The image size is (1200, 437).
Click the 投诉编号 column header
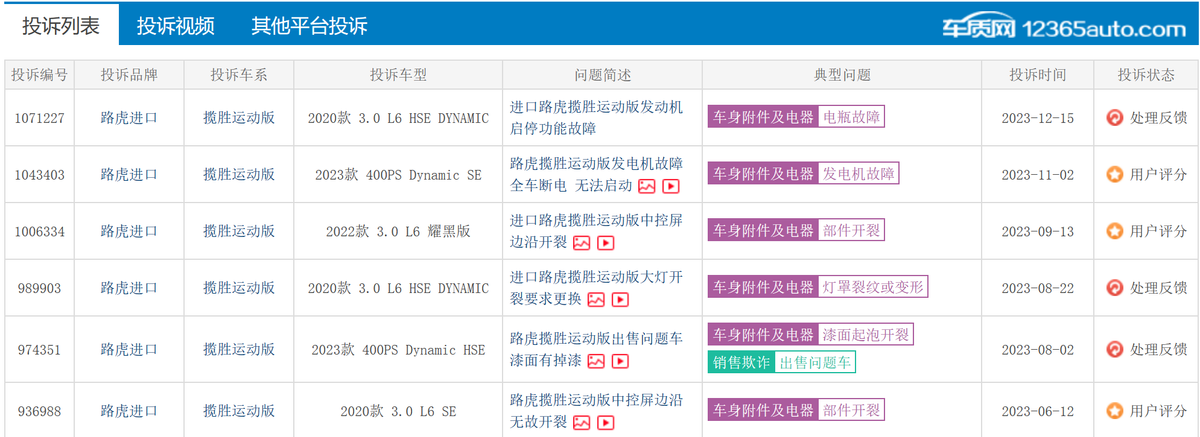pos(40,75)
